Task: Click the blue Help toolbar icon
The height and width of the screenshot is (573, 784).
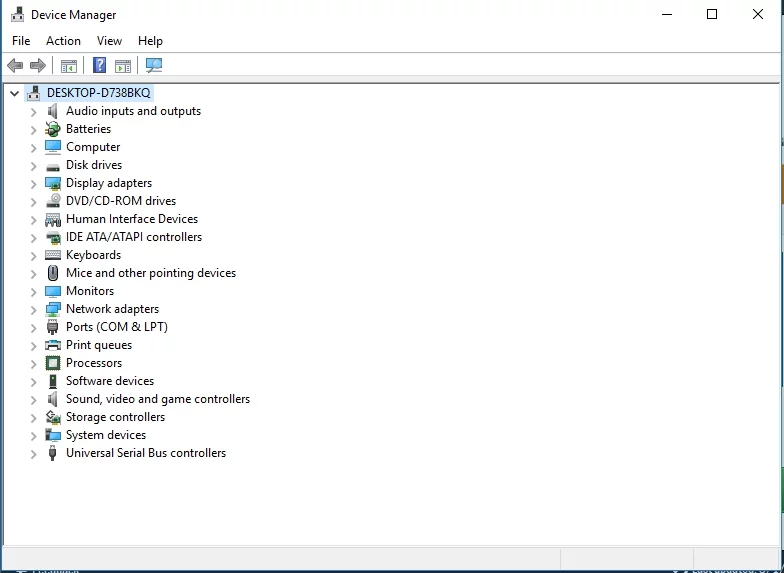Action: (x=99, y=66)
